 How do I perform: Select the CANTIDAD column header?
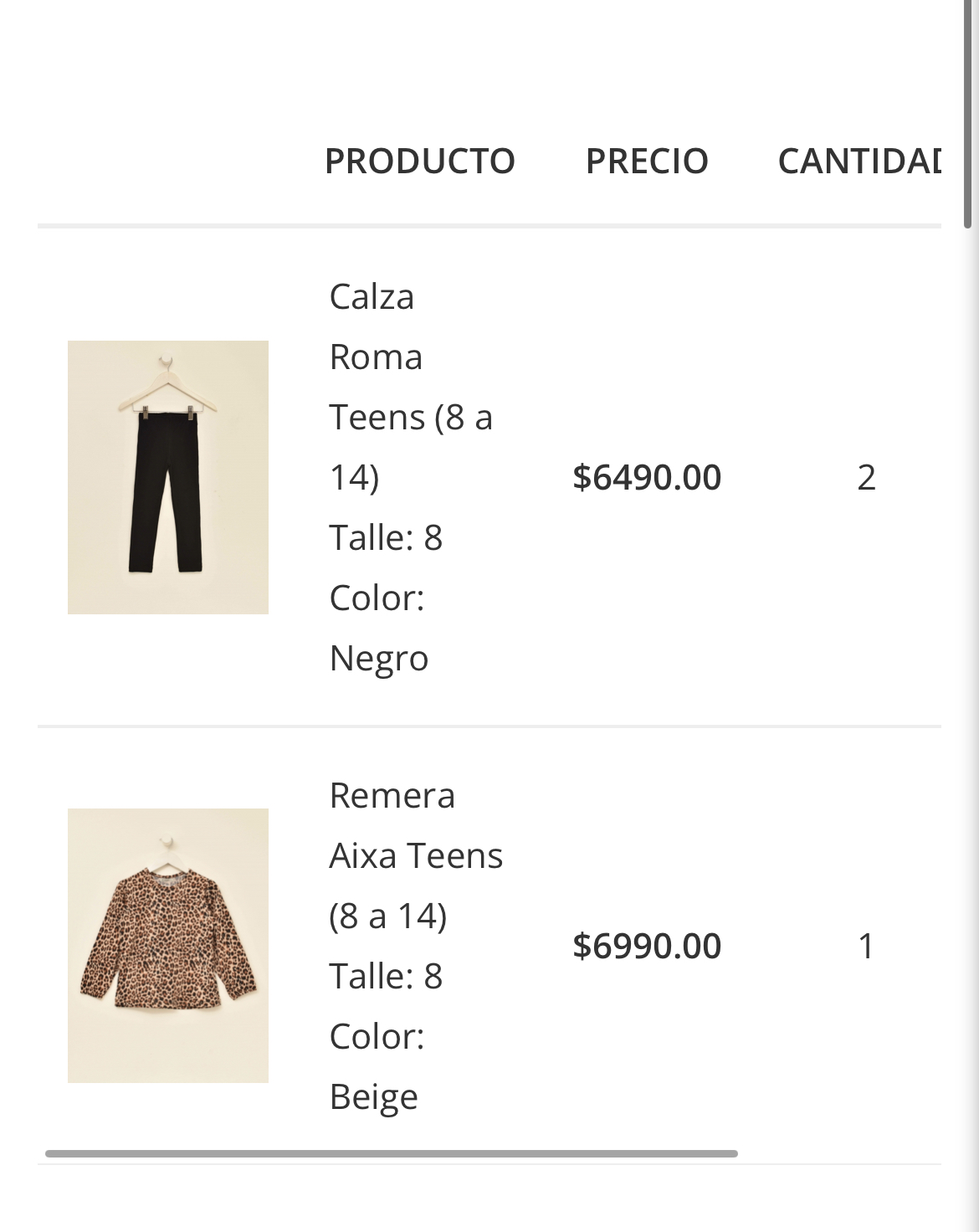tap(859, 161)
